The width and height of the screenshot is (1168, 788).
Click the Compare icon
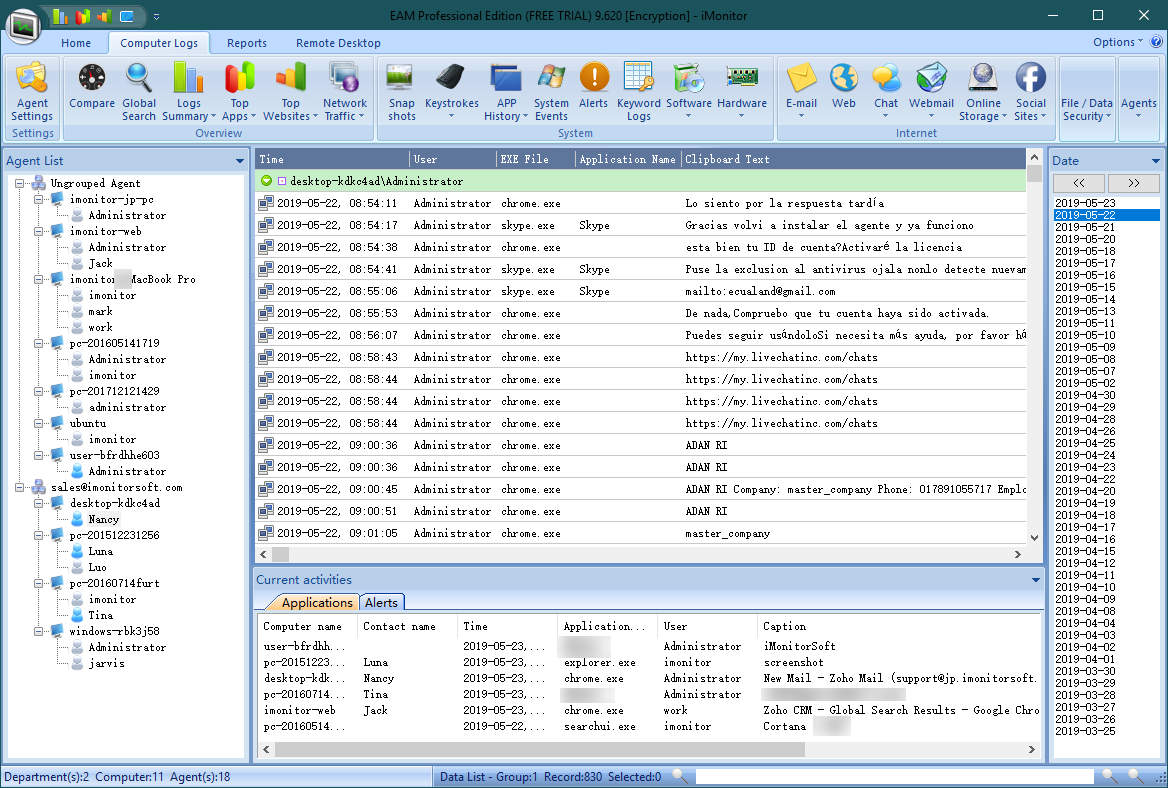coord(92,86)
